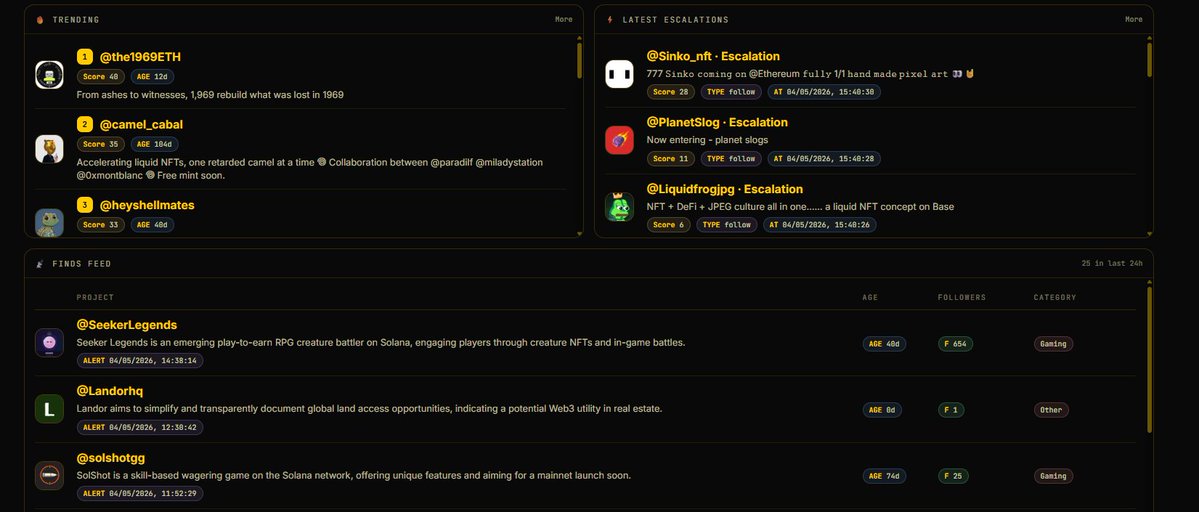
Task: Click the AGE 0d badge for Landorhq
Action: coord(882,410)
